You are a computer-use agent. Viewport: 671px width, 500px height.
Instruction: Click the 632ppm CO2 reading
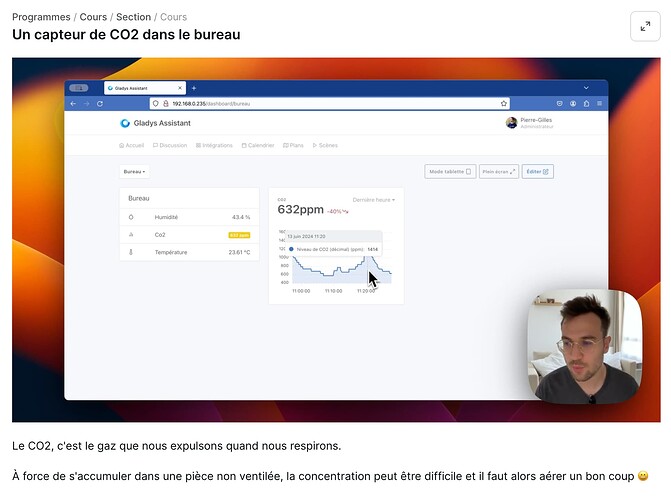coord(300,210)
